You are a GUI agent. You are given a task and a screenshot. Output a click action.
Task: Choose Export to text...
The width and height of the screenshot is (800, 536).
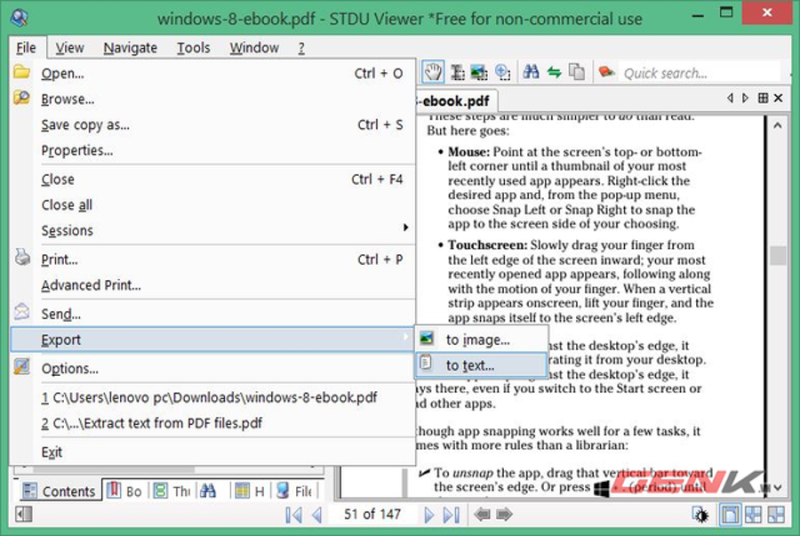482,365
